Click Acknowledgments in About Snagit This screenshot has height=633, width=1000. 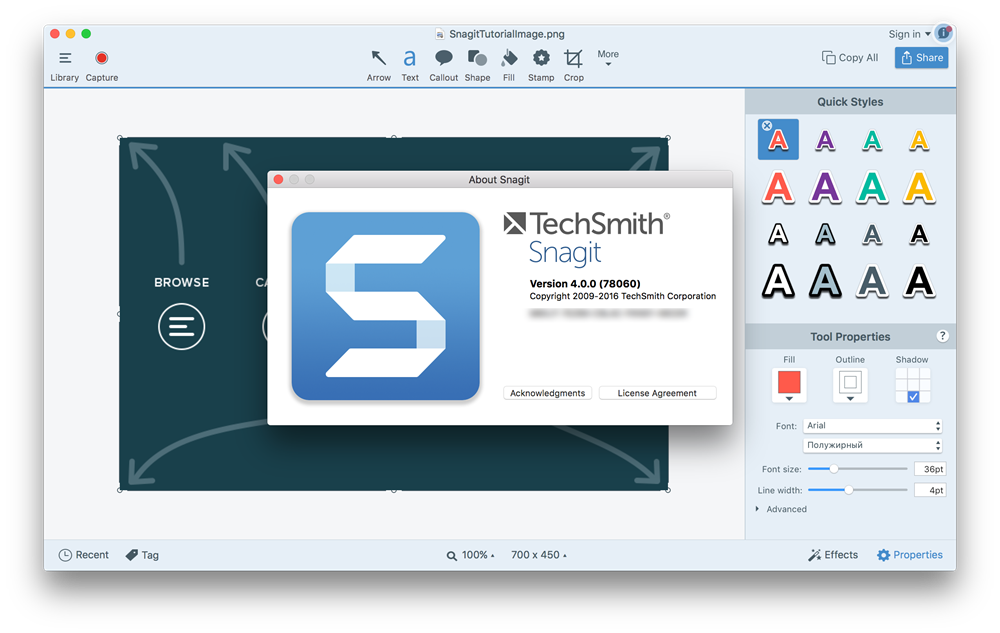pyautogui.click(x=547, y=393)
